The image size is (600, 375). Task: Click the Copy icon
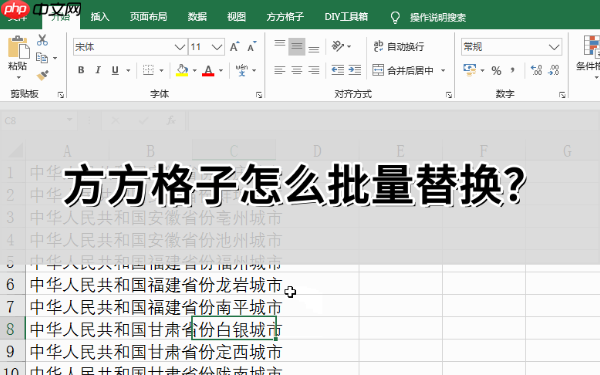click(42, 58)
